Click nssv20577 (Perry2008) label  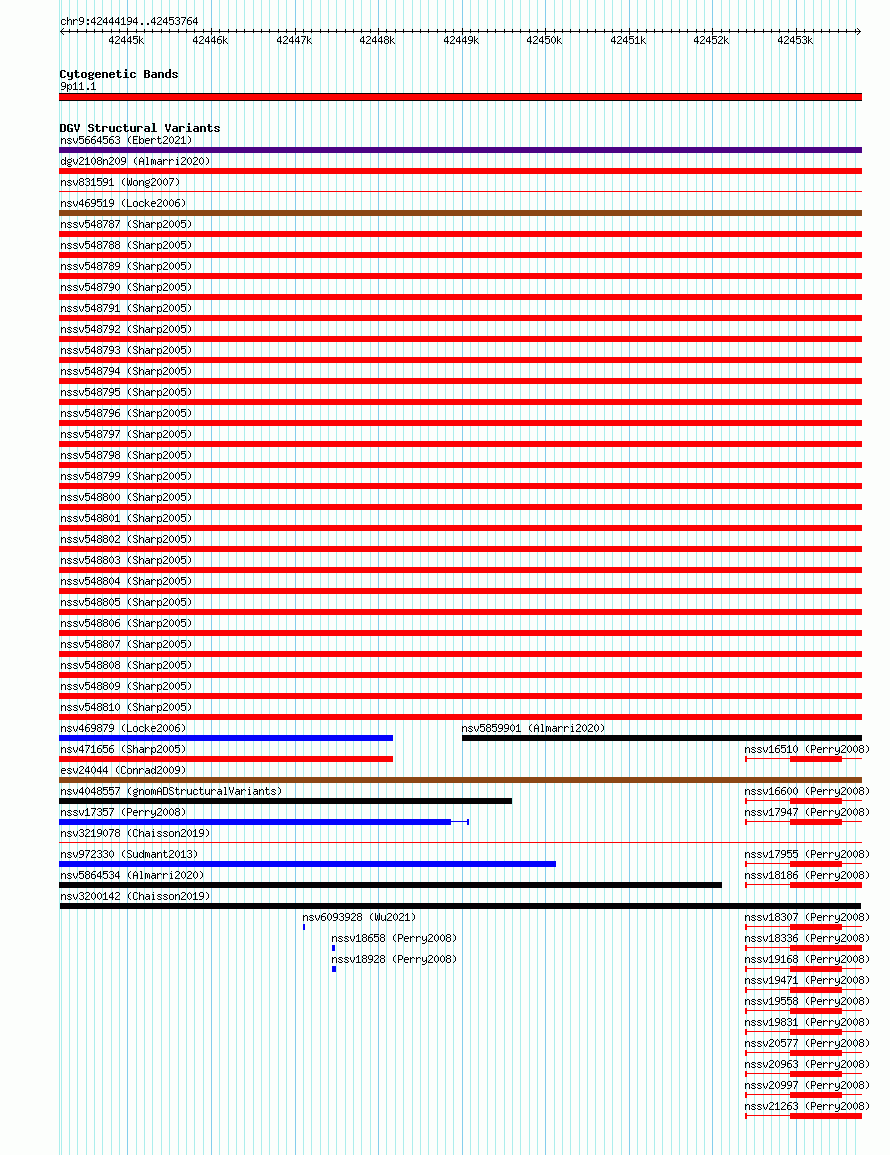807,1043
